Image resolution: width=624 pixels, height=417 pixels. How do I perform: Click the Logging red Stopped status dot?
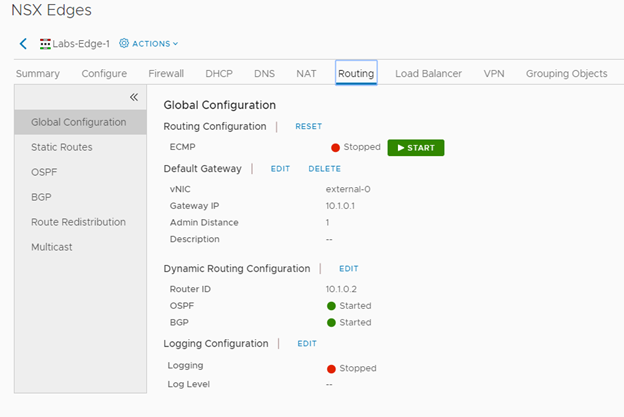(x=331, y=369)
